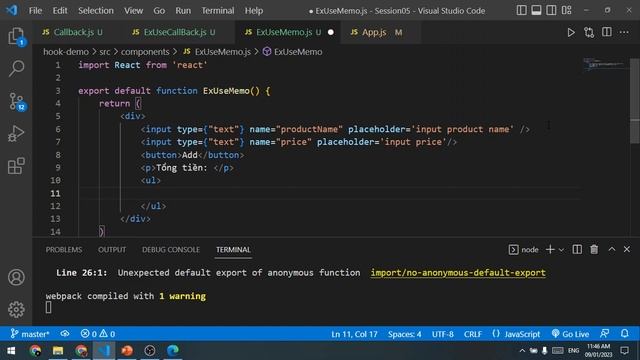Open the Accounts menu icon
This screenshot has width=640, height=360.
click(16, 277)
